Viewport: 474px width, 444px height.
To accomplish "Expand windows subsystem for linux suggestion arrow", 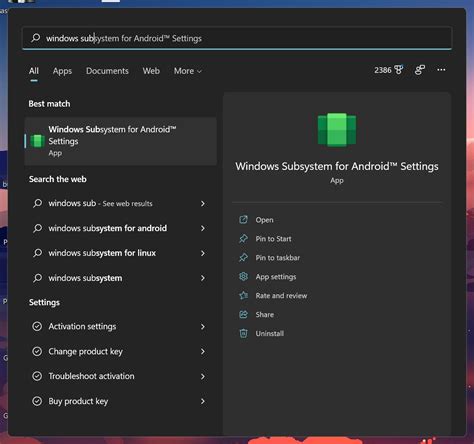I will click(203, 253).
